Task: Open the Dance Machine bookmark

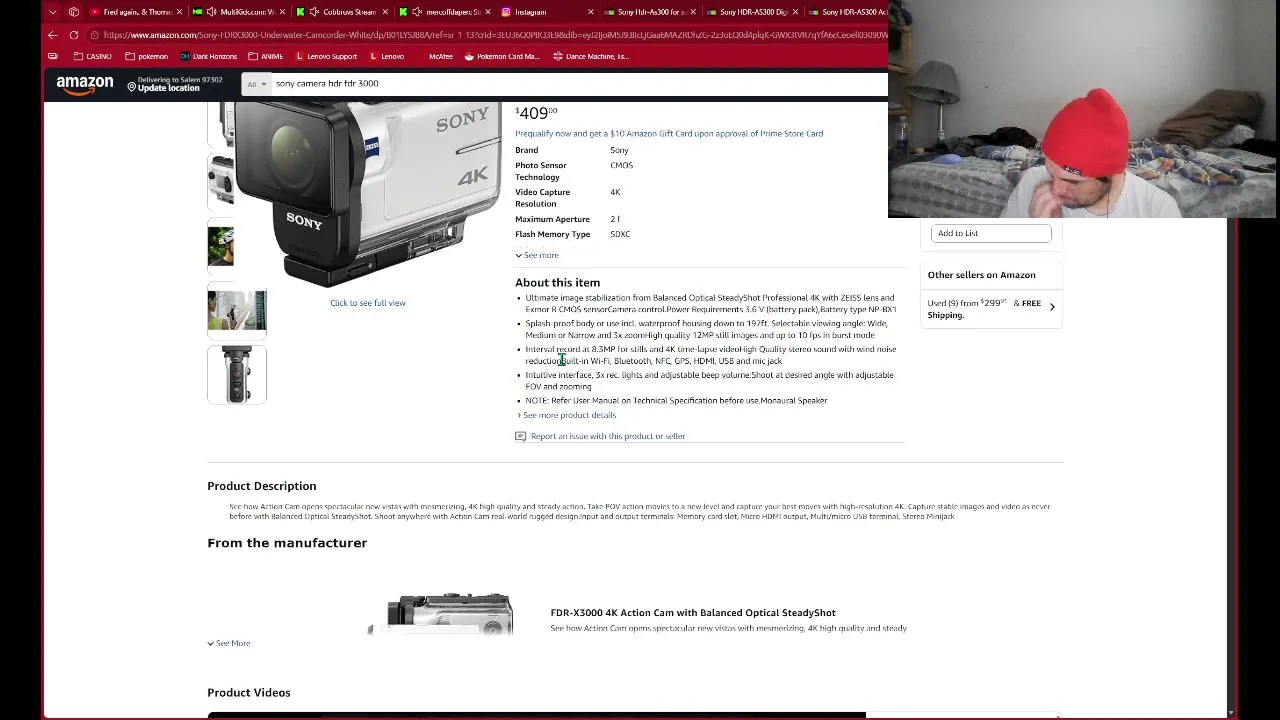Action: [591, 56]
